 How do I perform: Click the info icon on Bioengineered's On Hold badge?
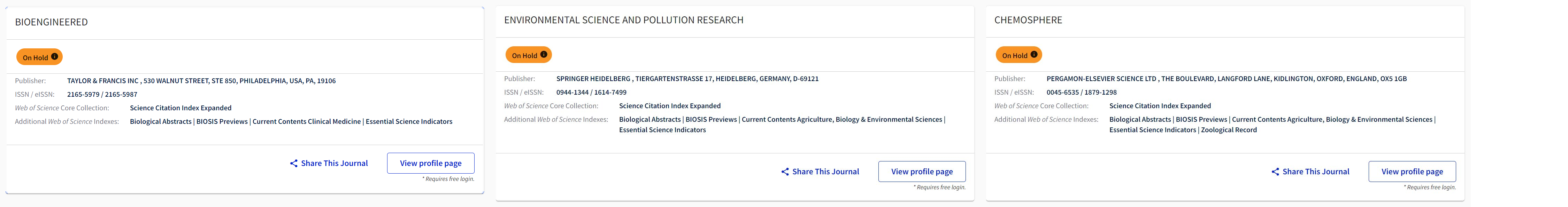click(55, 57)
